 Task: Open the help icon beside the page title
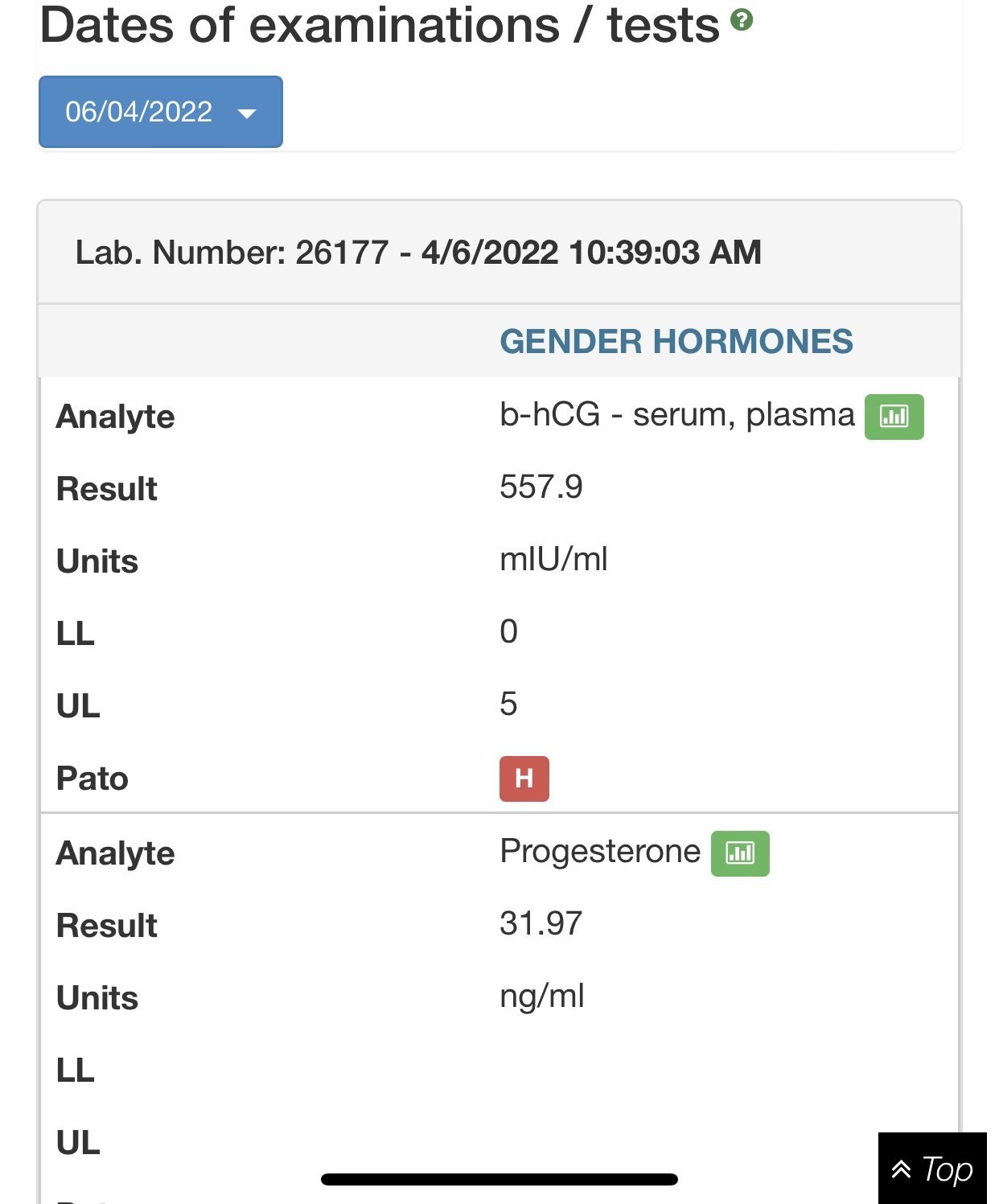click(x=742, y=20)
